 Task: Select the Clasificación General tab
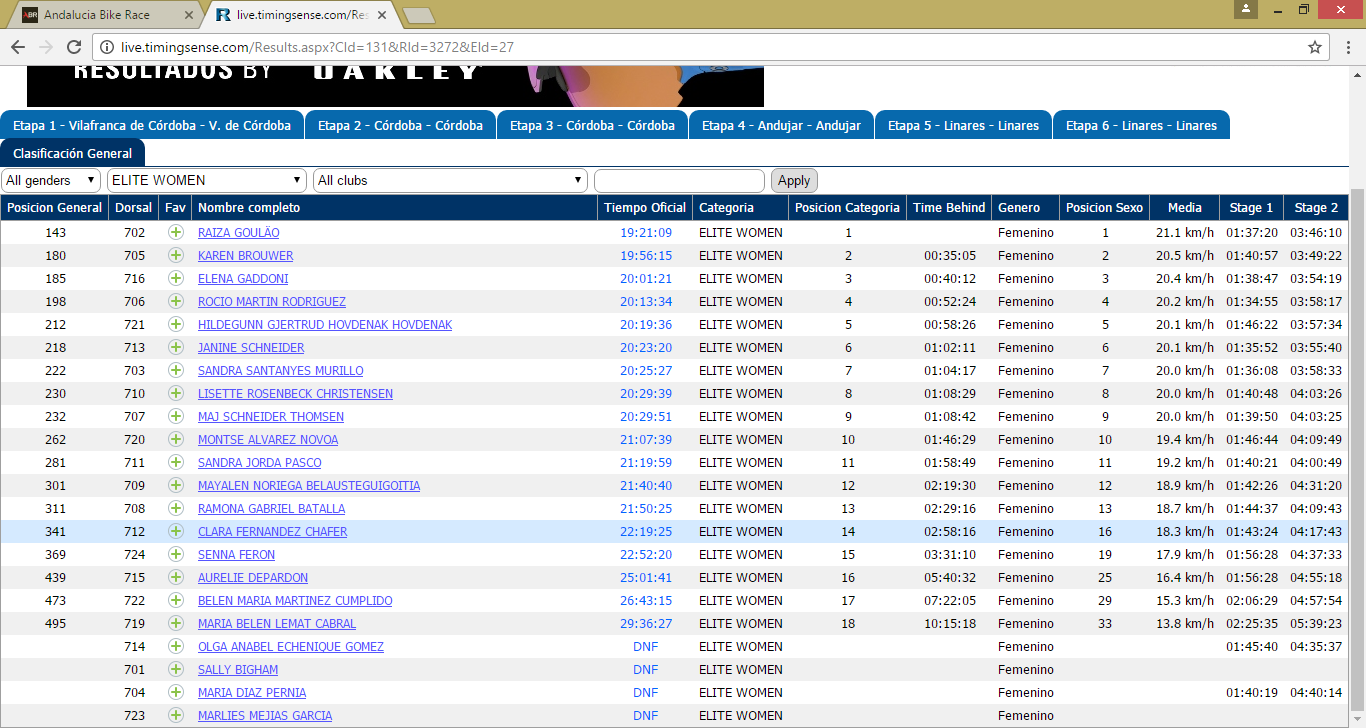pos(73,154)
